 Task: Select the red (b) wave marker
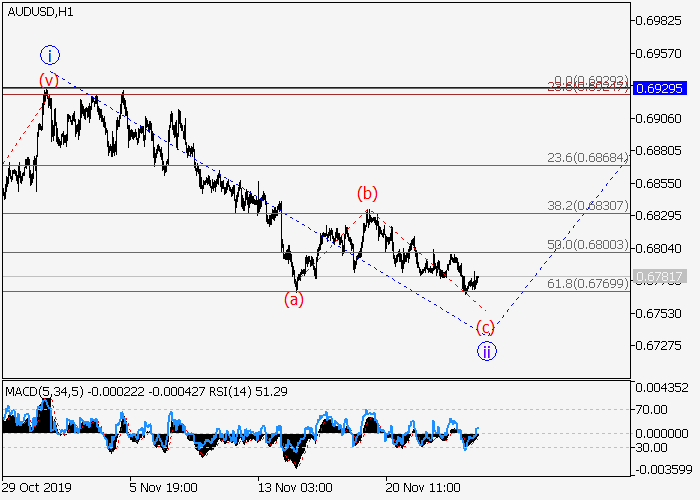coord(368,192)
